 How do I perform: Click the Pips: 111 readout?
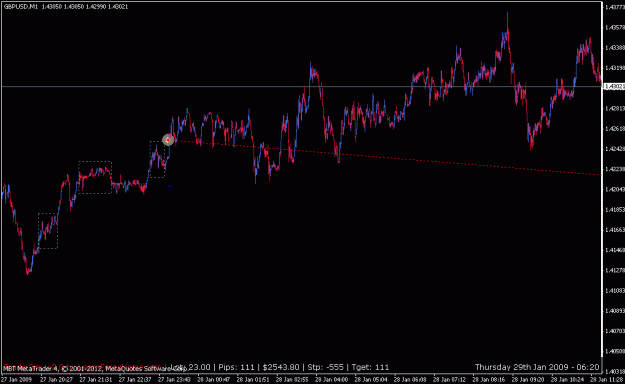coord(236,367)
